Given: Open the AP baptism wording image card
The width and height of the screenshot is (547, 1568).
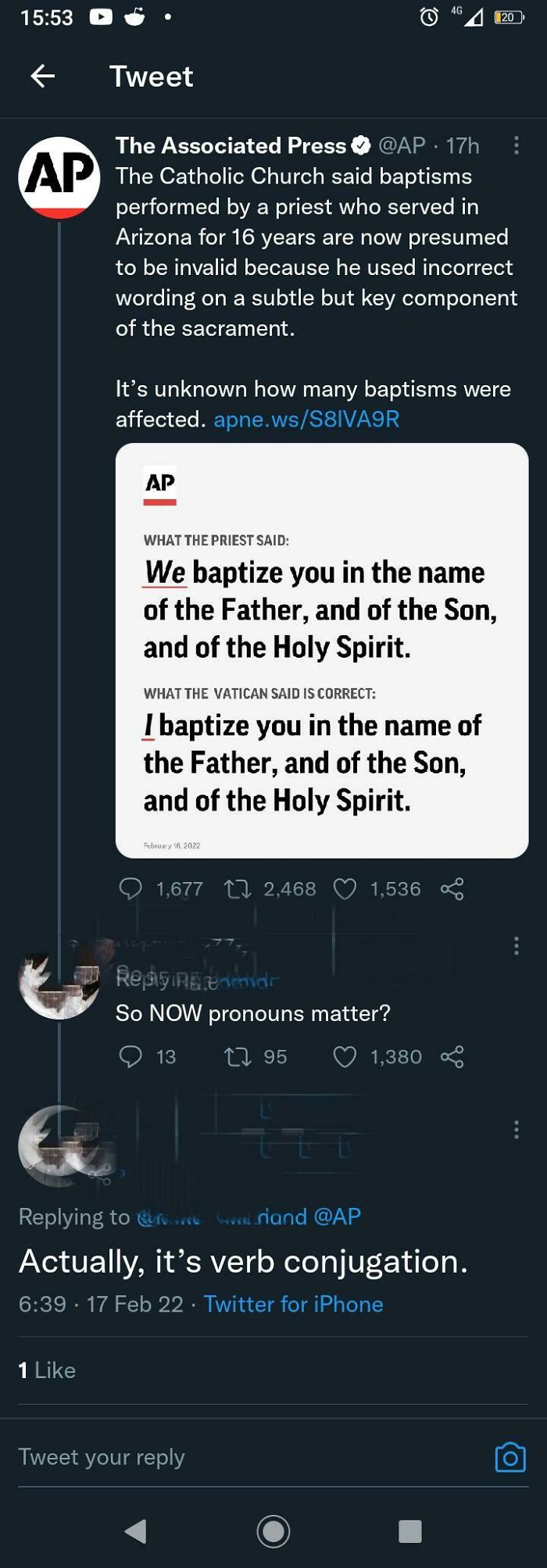Looking at the screenshot, I should click(321, 650).
